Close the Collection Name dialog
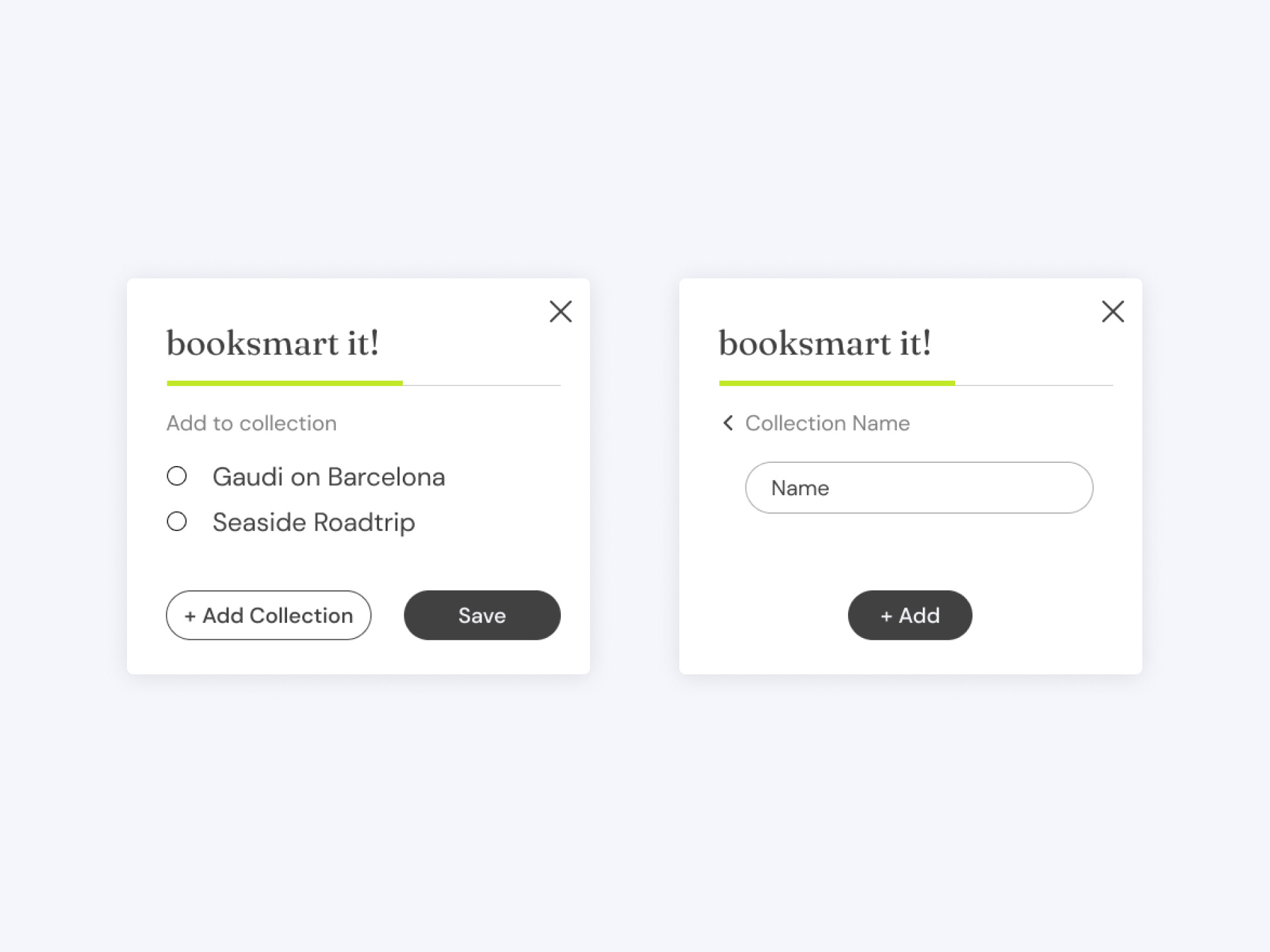Screen dimensions: 1270x952 pyautogui.click(x=1113, y=311)
